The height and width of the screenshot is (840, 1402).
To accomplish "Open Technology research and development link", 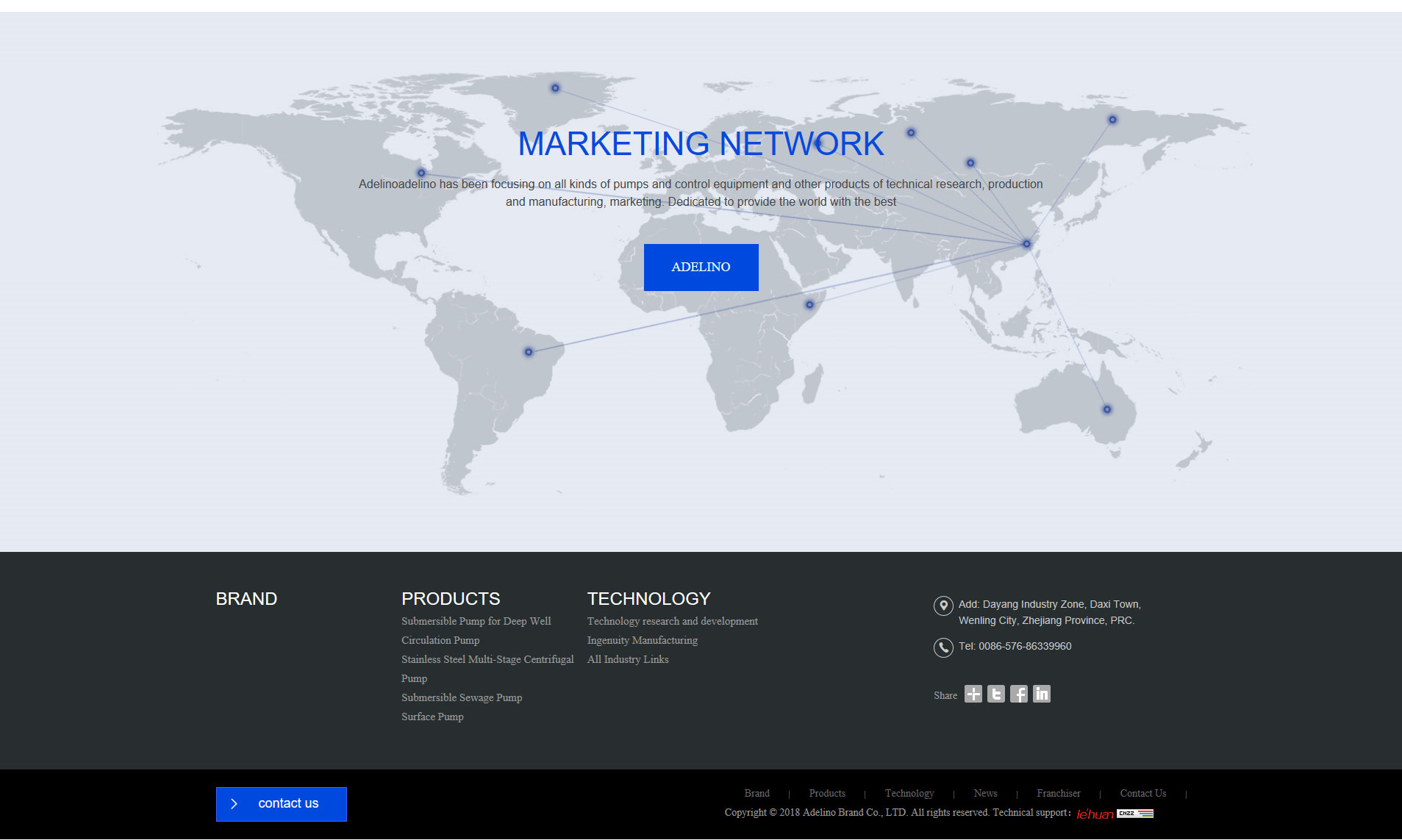I will tap(672, 621).
